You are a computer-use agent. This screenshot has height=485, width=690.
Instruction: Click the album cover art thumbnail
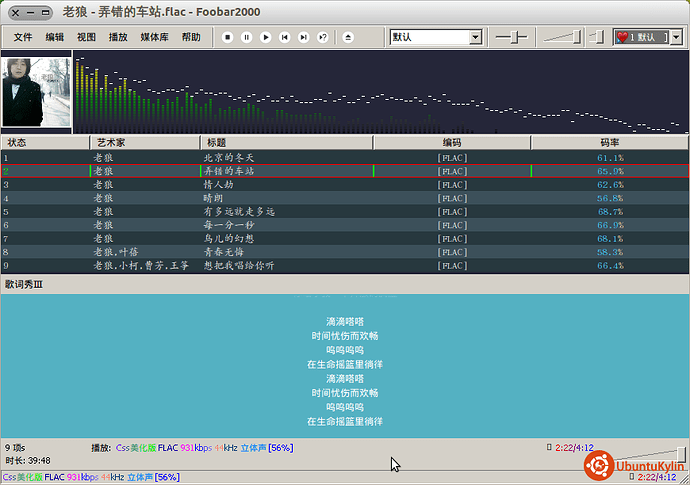click(x=36, y=92)
